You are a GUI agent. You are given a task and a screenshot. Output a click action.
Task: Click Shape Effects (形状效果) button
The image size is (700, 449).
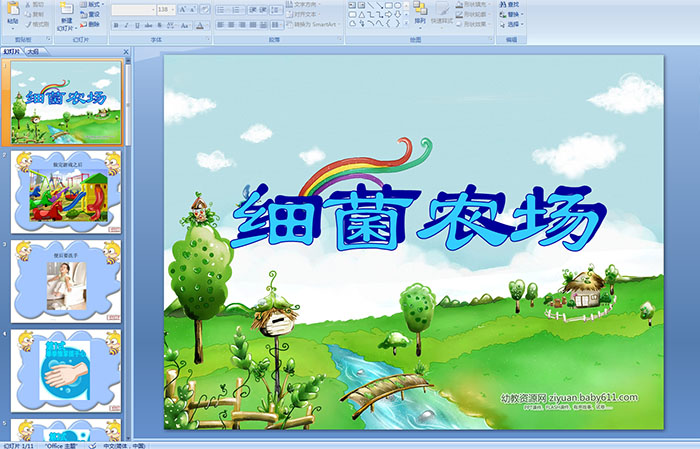473,24
